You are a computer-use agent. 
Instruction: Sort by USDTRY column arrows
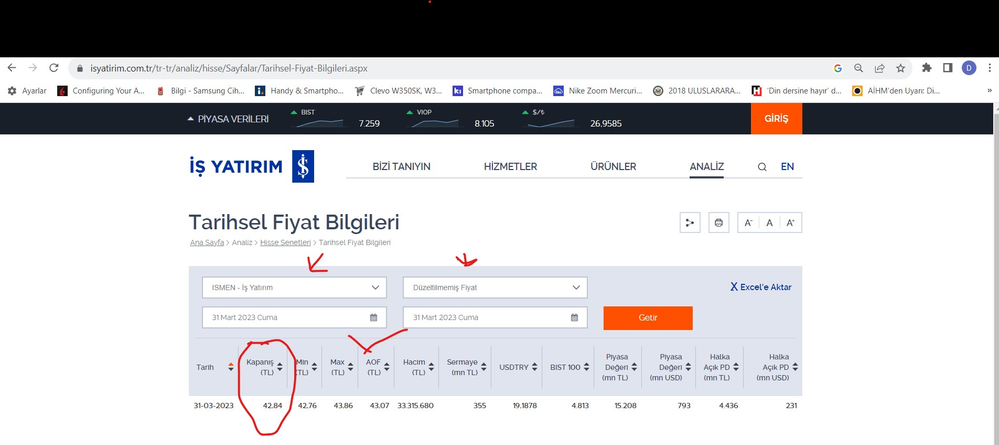click(533, 367)
